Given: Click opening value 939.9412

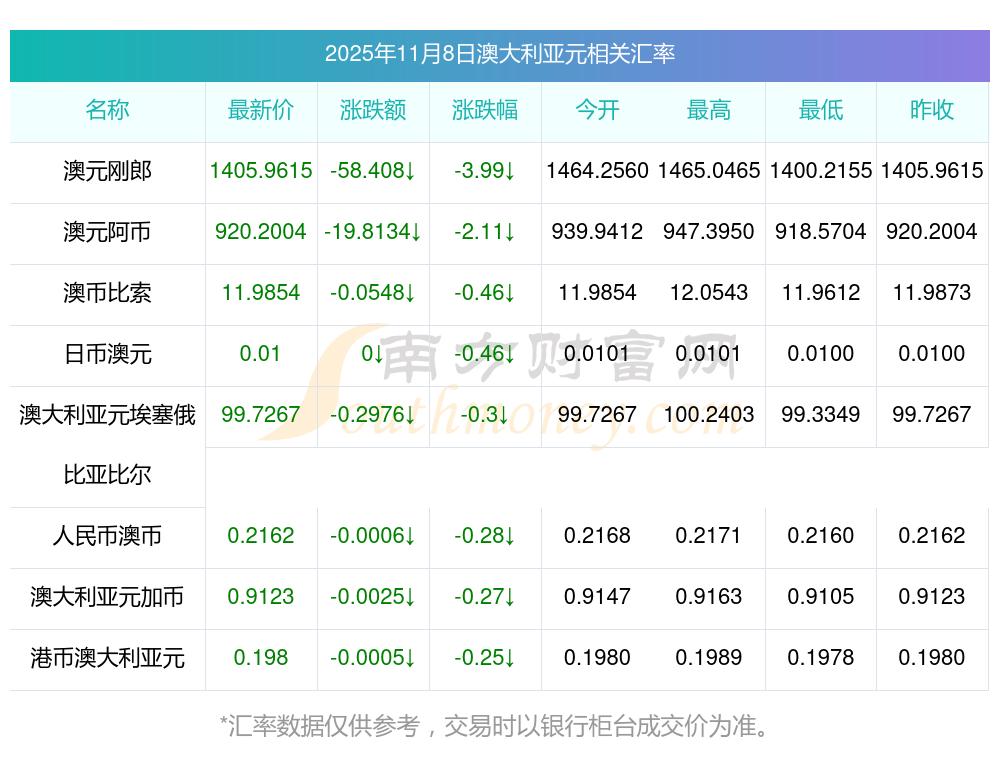Looking at the screenshot, I should tap(597, 231).
